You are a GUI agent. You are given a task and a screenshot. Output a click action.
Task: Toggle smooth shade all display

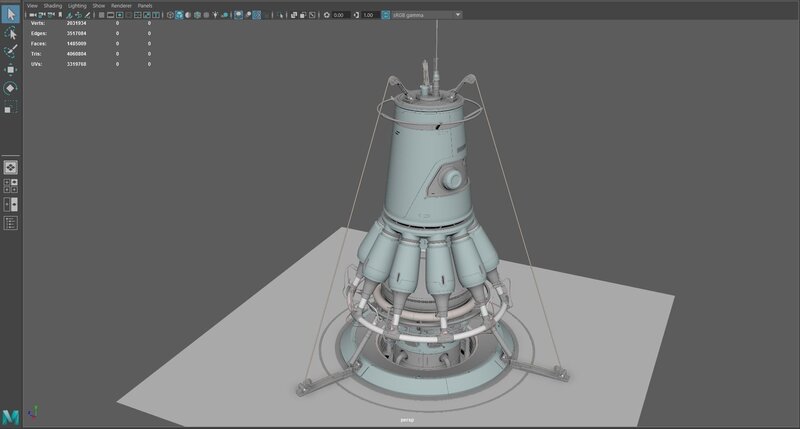pyautogui.click(x=181, y=15)
